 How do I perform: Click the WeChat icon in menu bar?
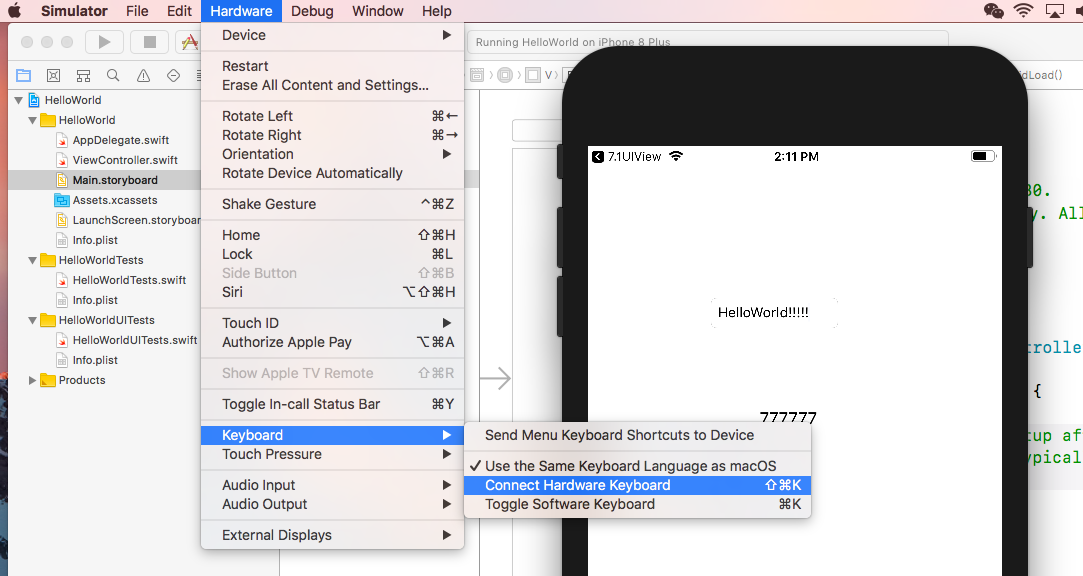pyautogui.click(x=993, y=11)
